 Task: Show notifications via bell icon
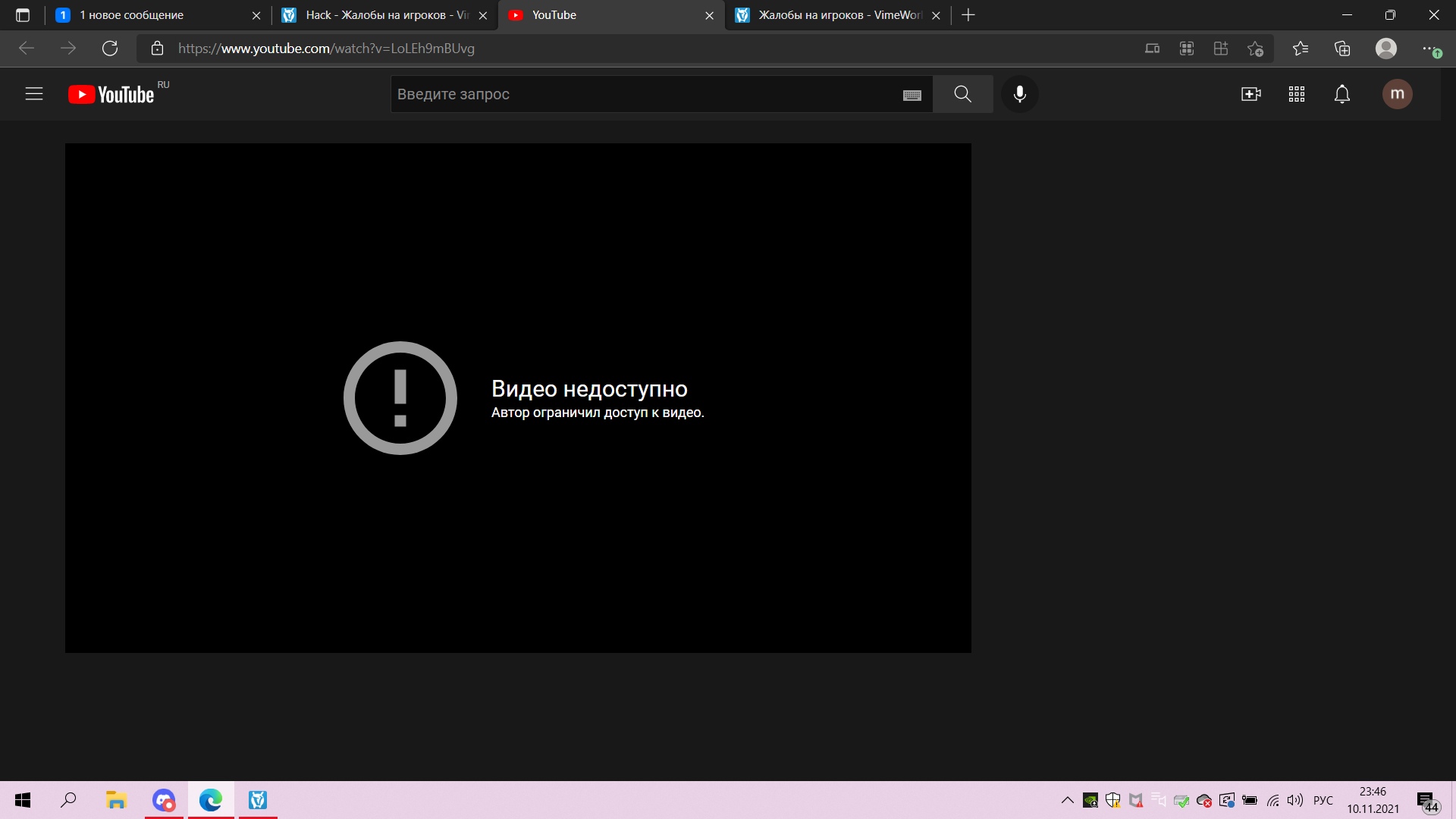click(1342, 94)
